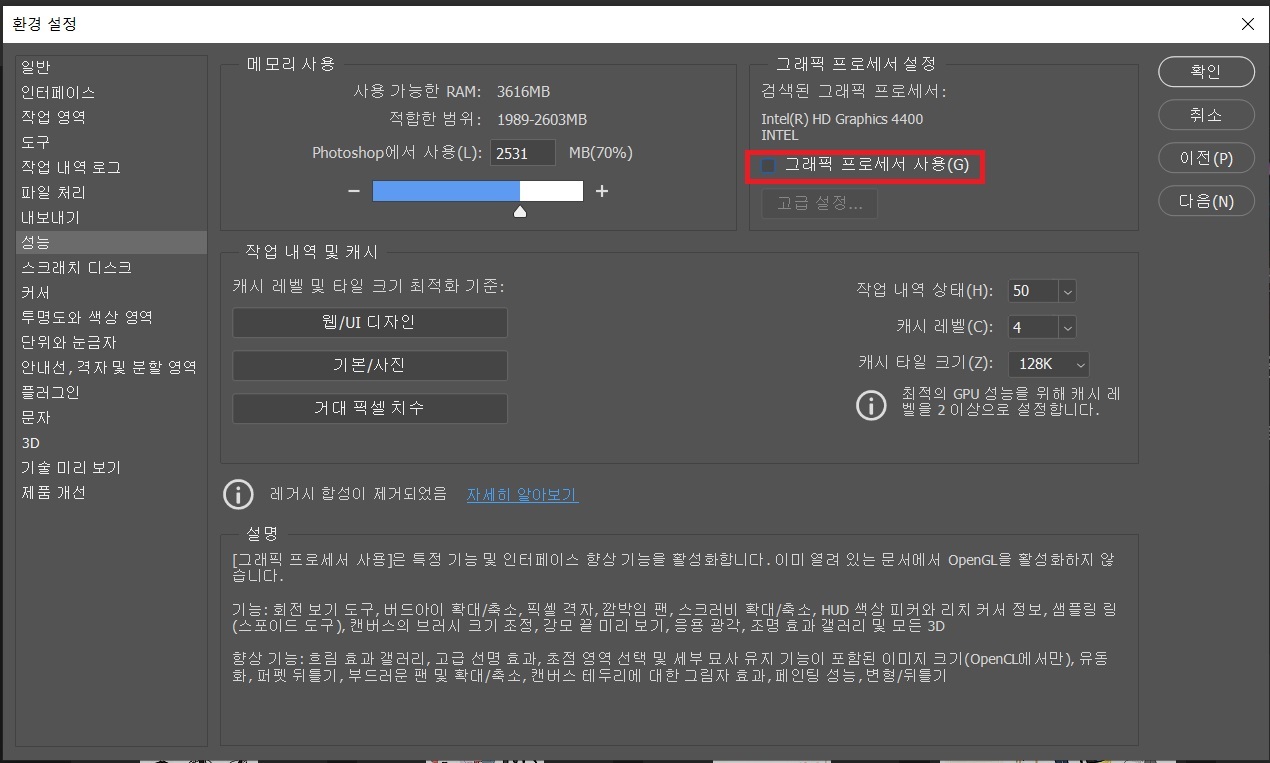
Task: Open the 자세히 알아보기 link
Action: tap(522, 495)
